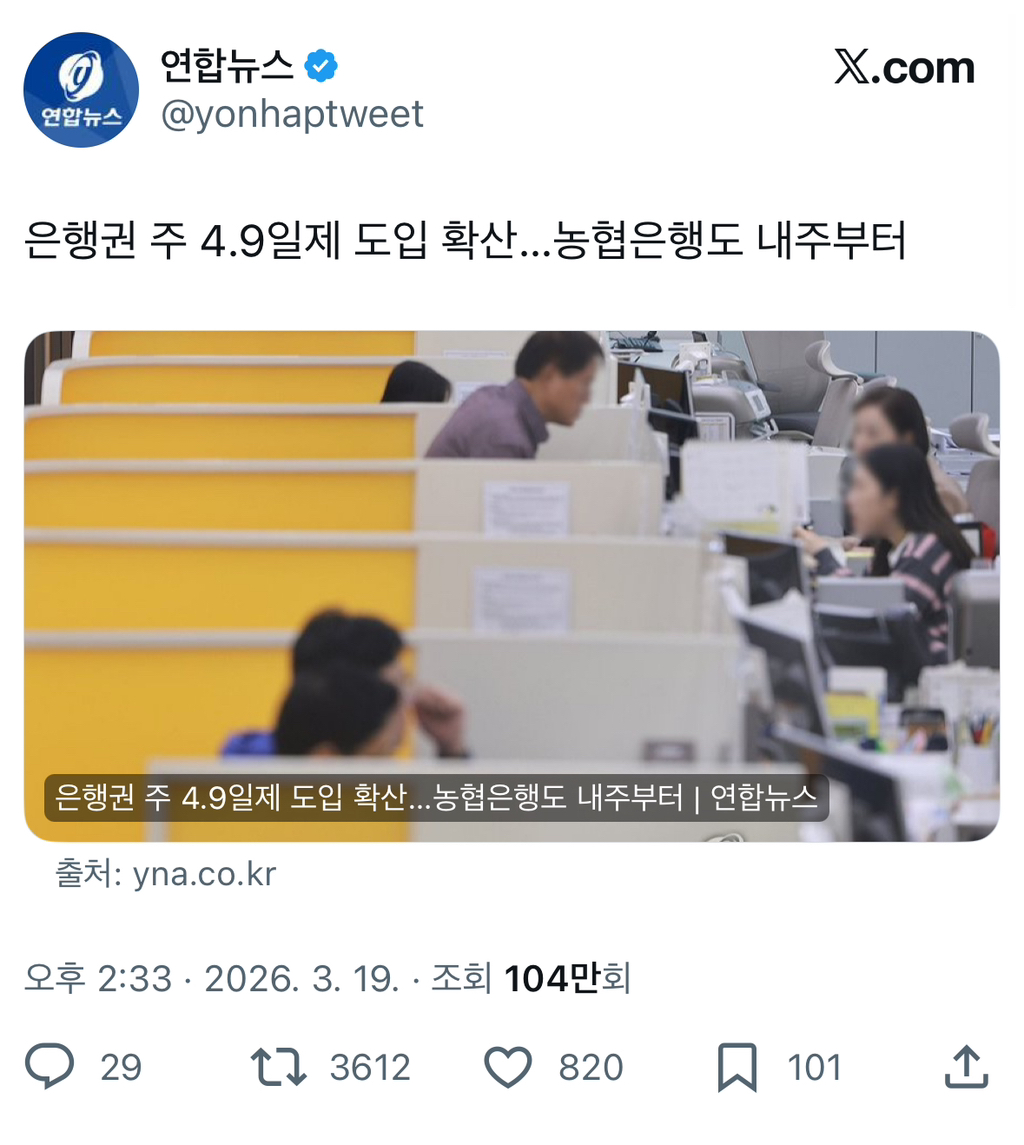Viewport: 1024px width, 1145px height.
Task: Click the X.com logo
Action: pyautogui.click(x=904, y=68)
